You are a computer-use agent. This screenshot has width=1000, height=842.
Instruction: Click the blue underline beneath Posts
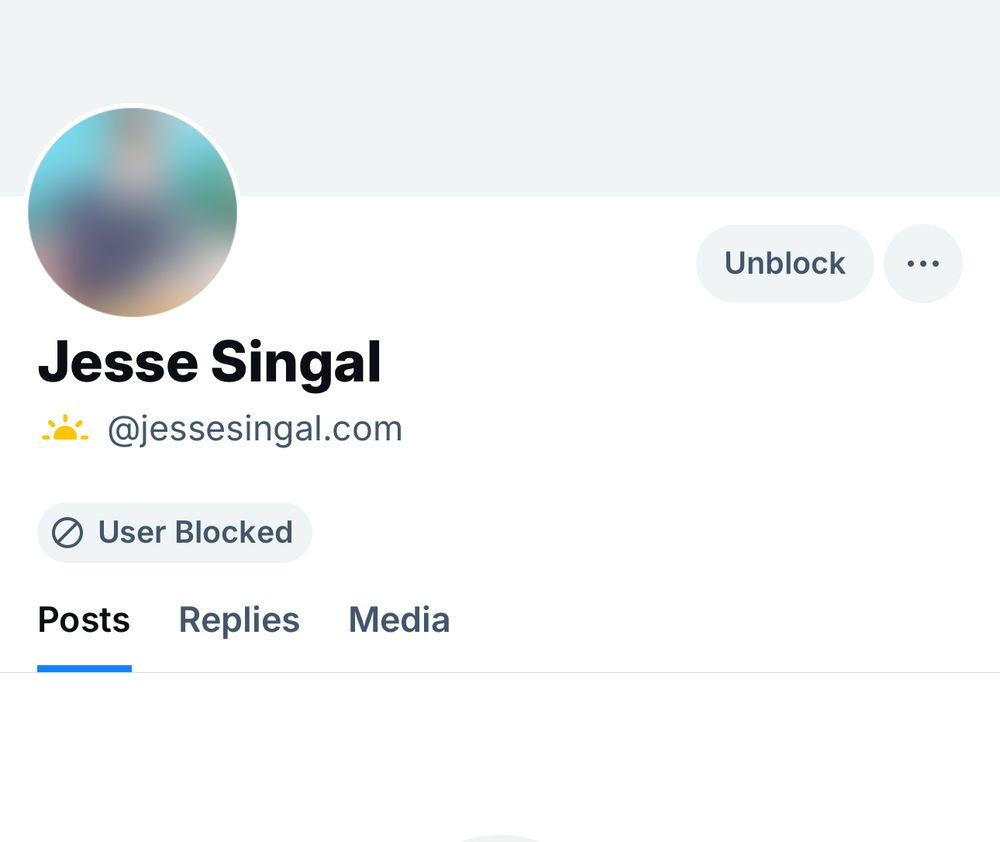click(83, 663)
